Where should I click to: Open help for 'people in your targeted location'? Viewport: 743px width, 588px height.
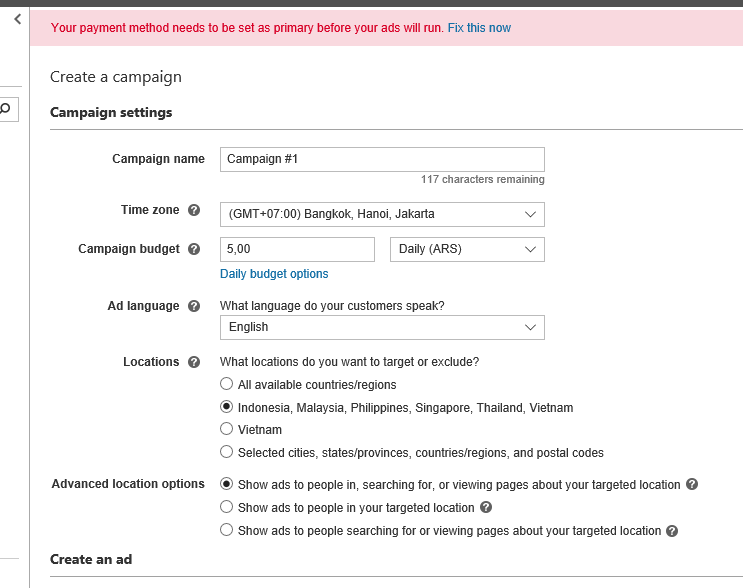[x=486, y=508]
